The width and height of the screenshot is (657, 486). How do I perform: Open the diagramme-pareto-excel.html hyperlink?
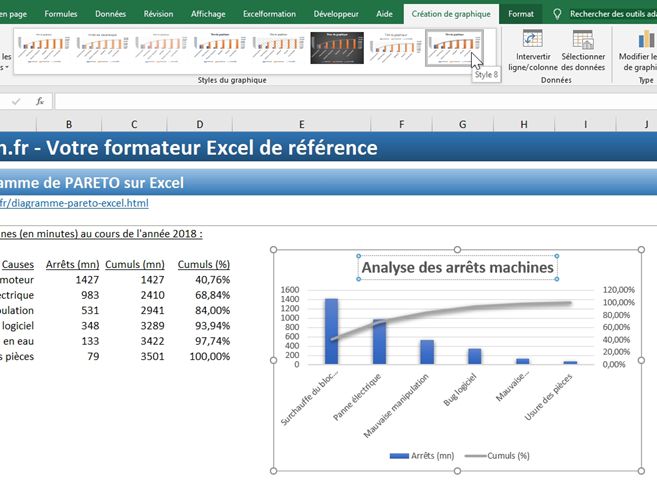(75, 203)
